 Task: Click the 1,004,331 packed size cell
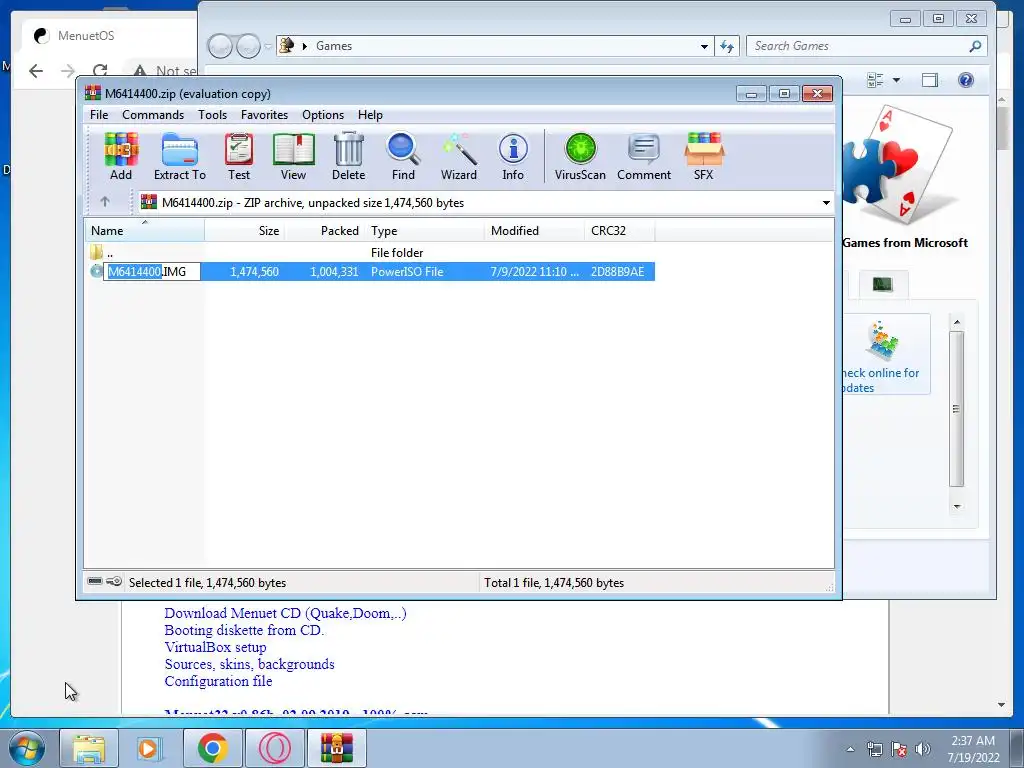pyautogui.click(x=334, y=272)
